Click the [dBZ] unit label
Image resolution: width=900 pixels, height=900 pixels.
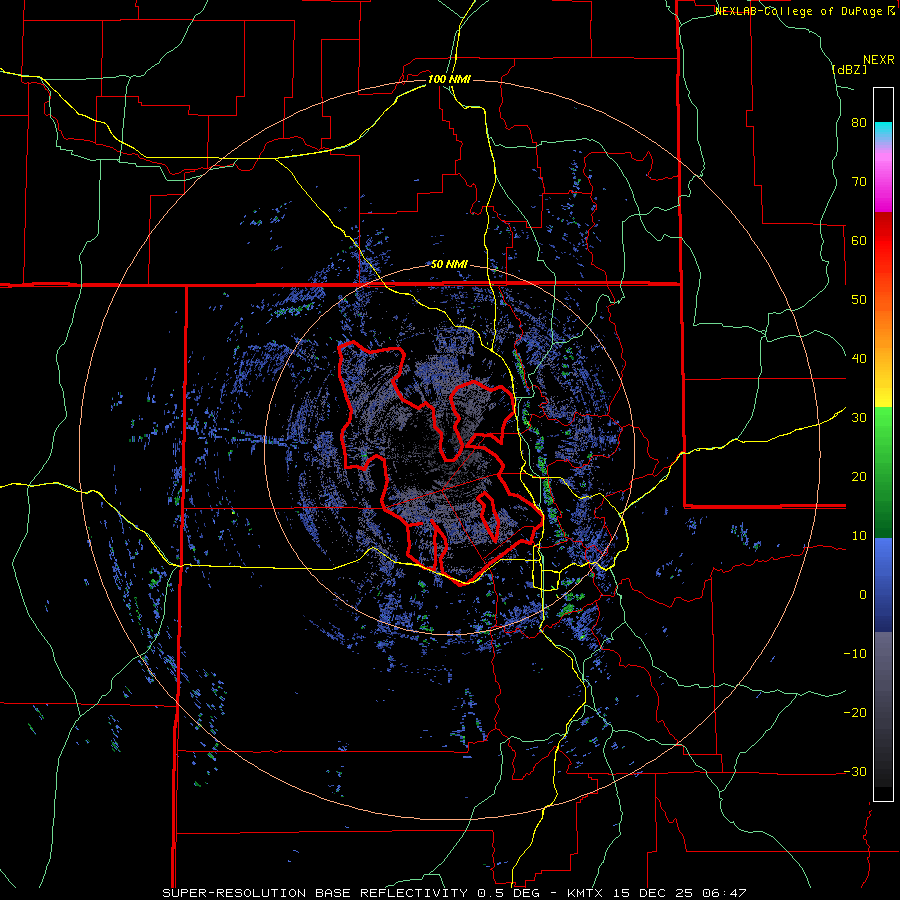[x=849, y=69]
